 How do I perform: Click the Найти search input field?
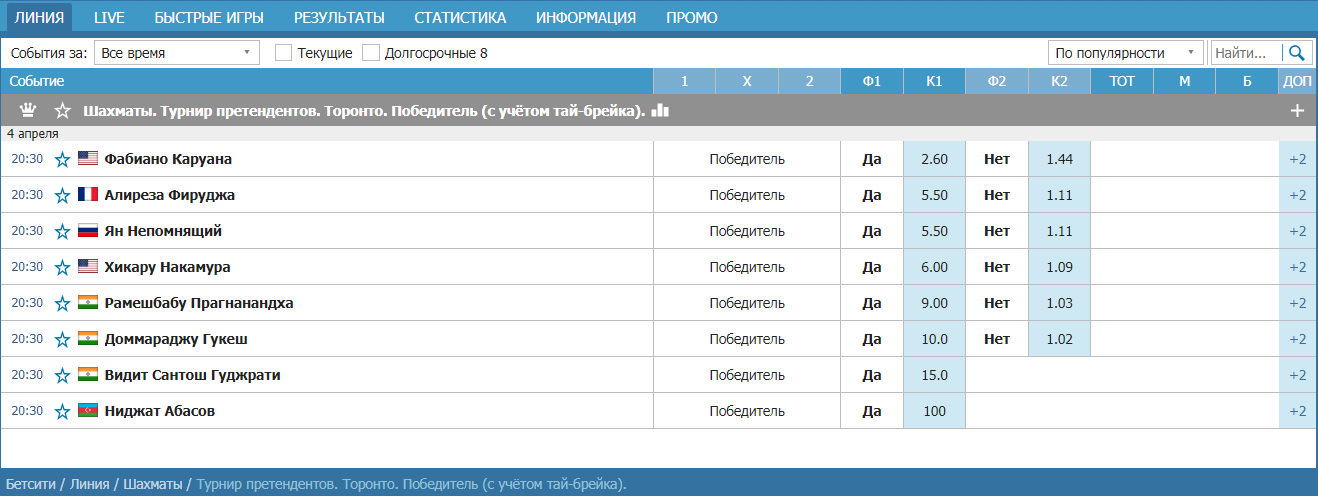click(x=1246, y=53)
